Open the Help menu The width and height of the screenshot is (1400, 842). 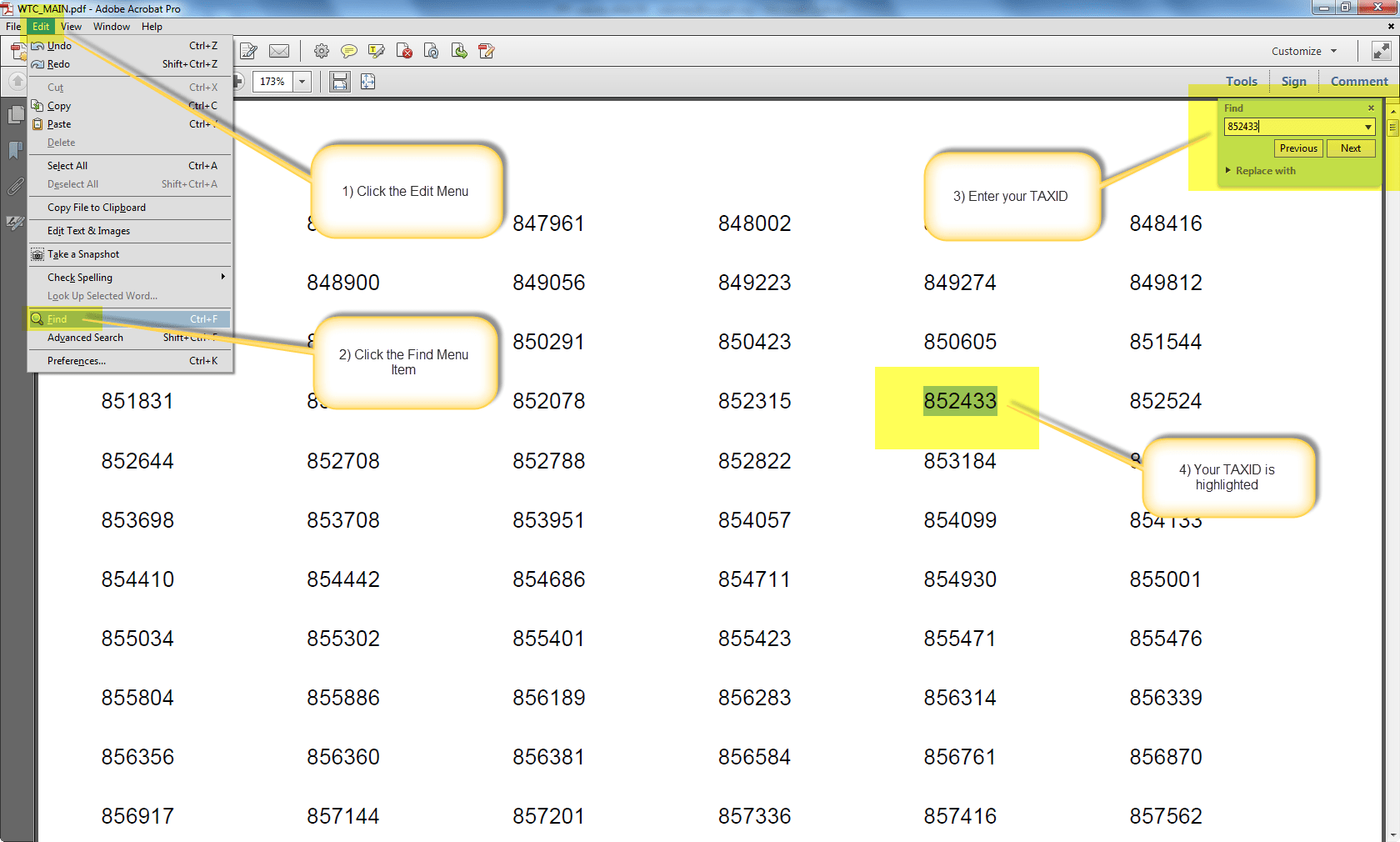(152, 27)
